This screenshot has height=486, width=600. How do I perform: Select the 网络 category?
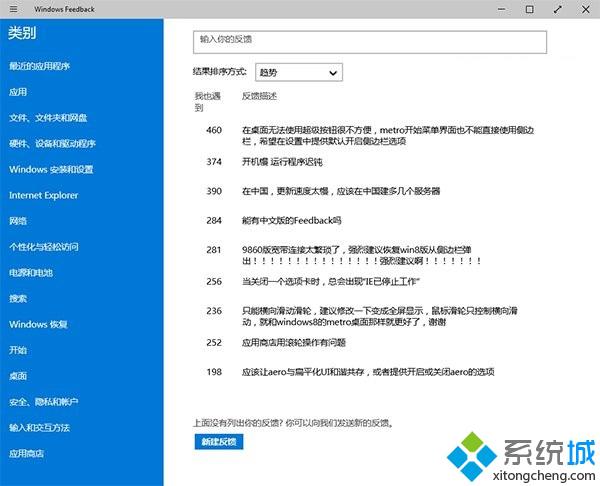coord(18,221)
